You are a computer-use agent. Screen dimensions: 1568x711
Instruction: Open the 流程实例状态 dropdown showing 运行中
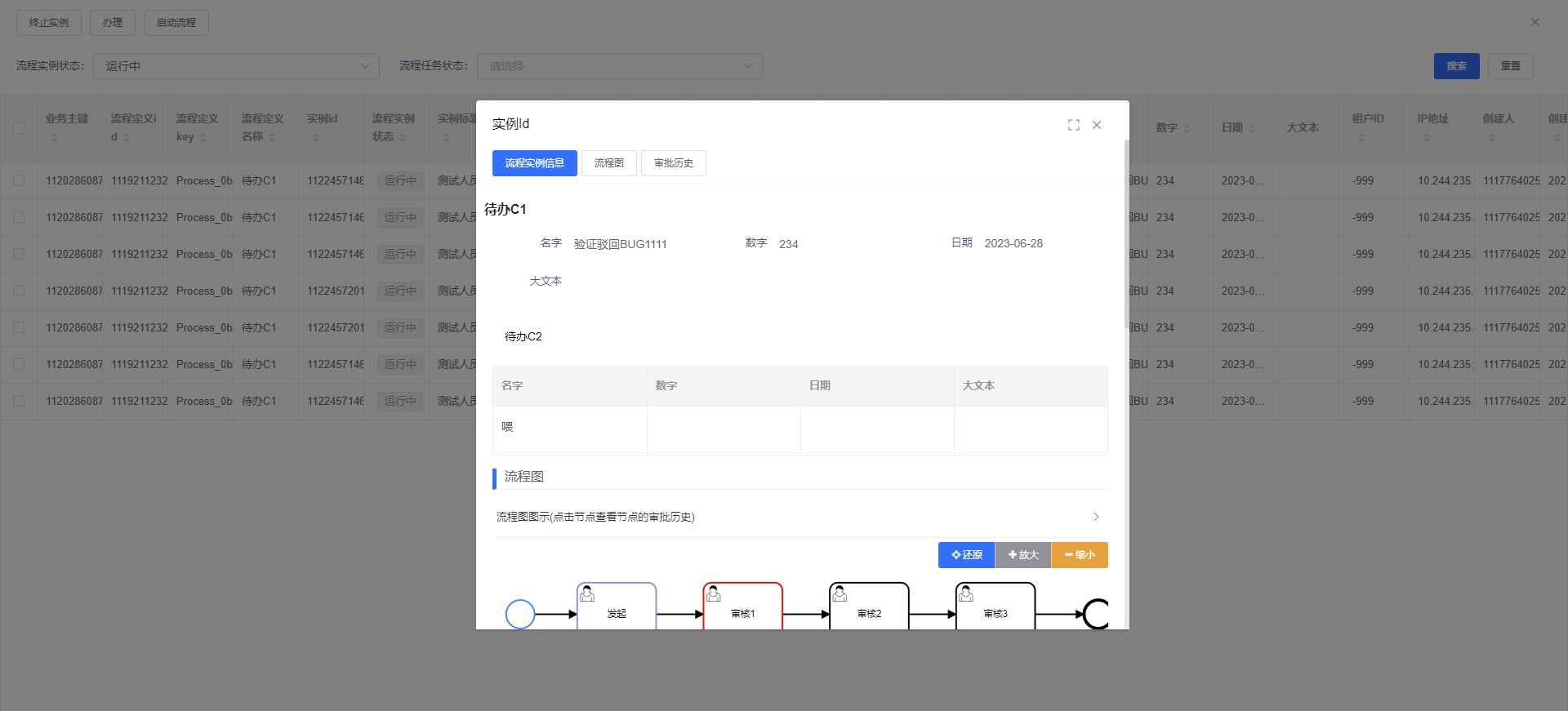click(236, 66)
